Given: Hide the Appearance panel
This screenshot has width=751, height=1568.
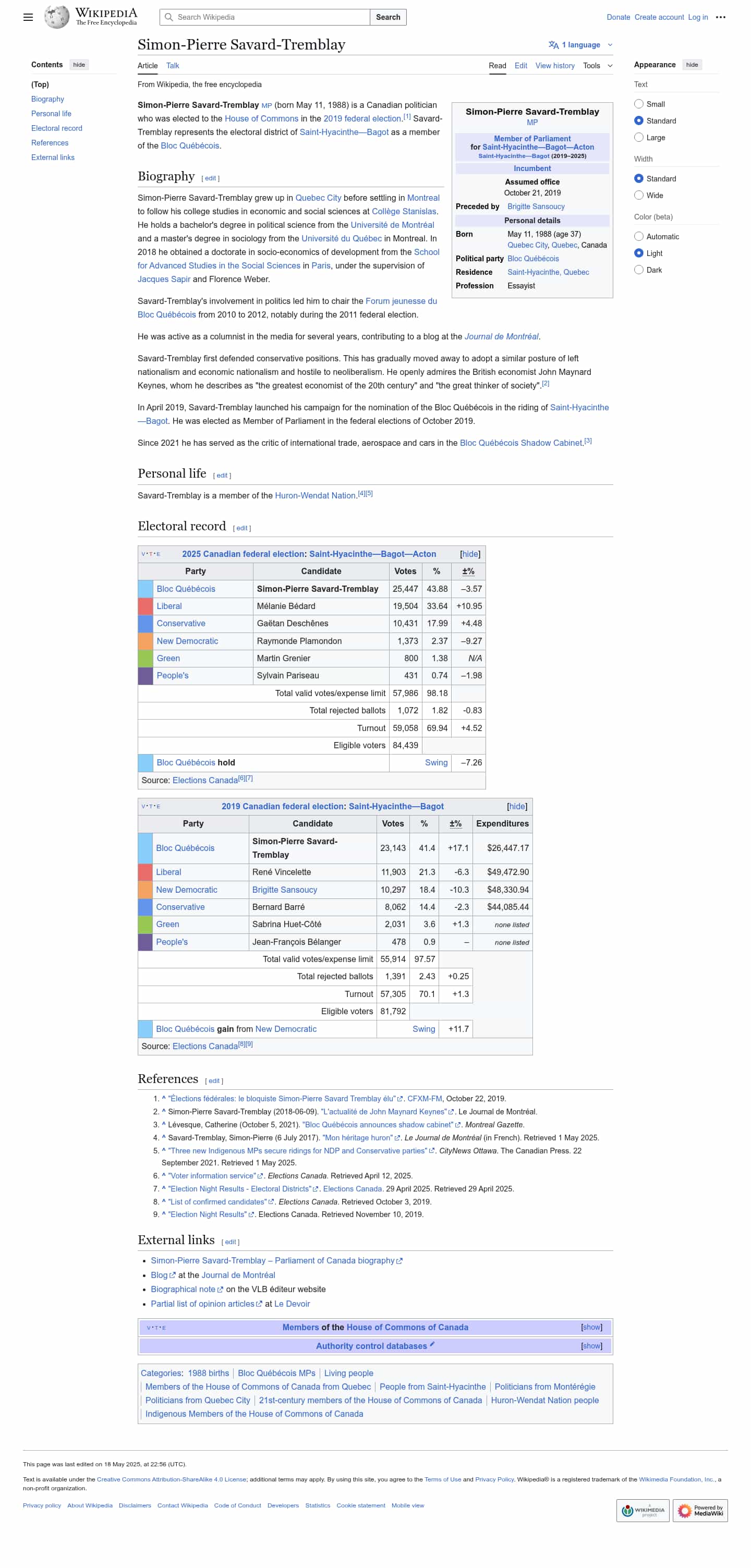Looking at the screenshot, I should coord(692,65).
